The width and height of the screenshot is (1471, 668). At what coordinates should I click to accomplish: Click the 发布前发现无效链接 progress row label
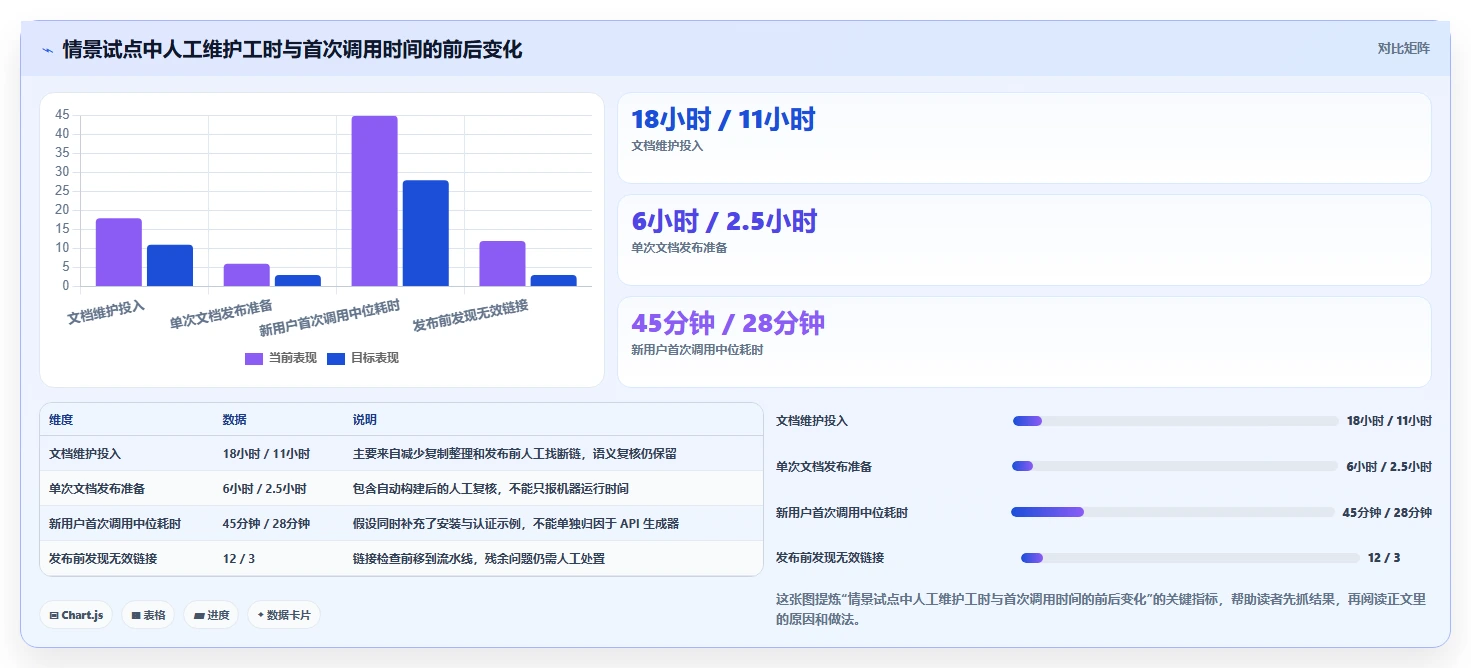click(830, 558)
